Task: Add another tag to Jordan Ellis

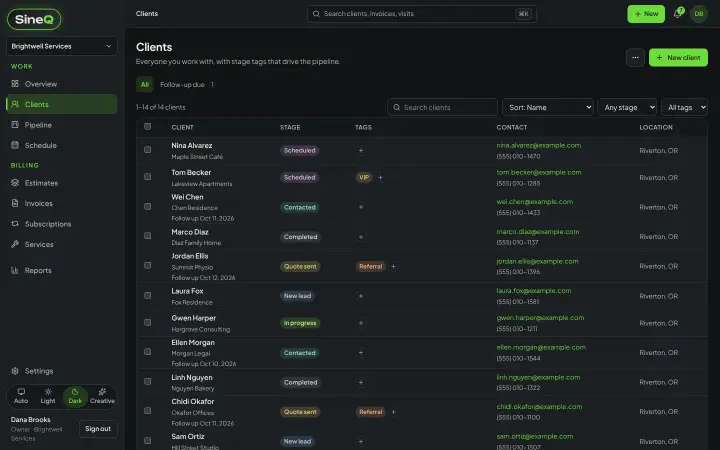Action: 394,266
